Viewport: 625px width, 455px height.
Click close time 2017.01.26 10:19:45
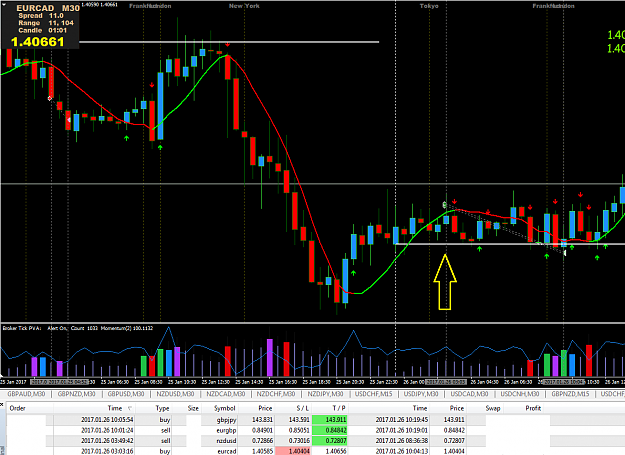402,420
